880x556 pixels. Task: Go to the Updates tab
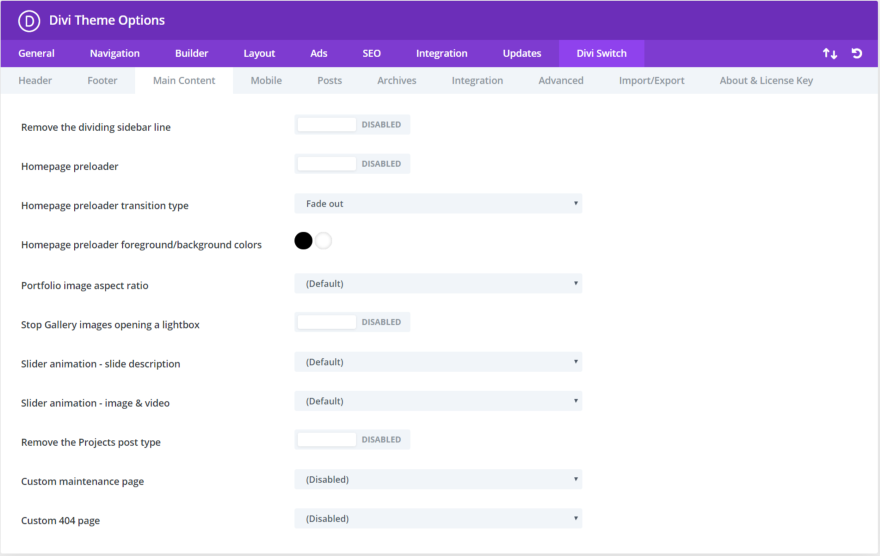pyautogui.click(x=522, y=53)
